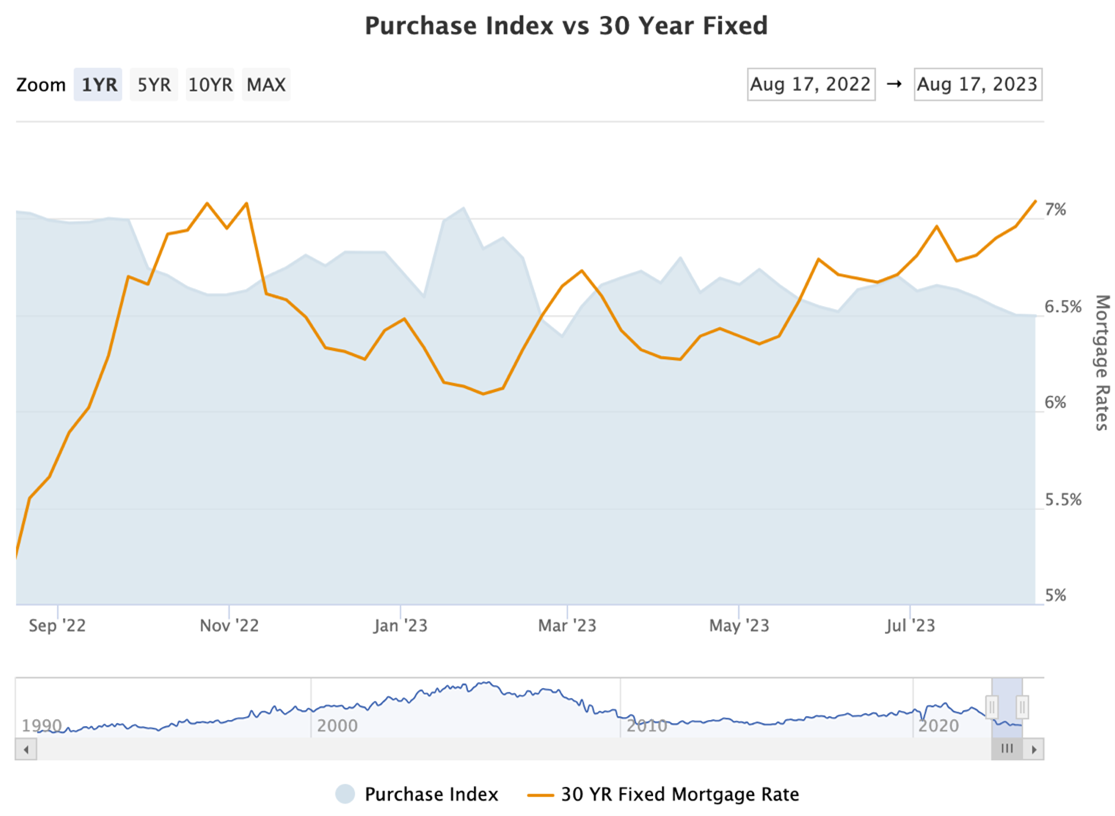
Task: Toggle the 30 YR Fixed Mortgage Rate series
Action: point(680,793)
